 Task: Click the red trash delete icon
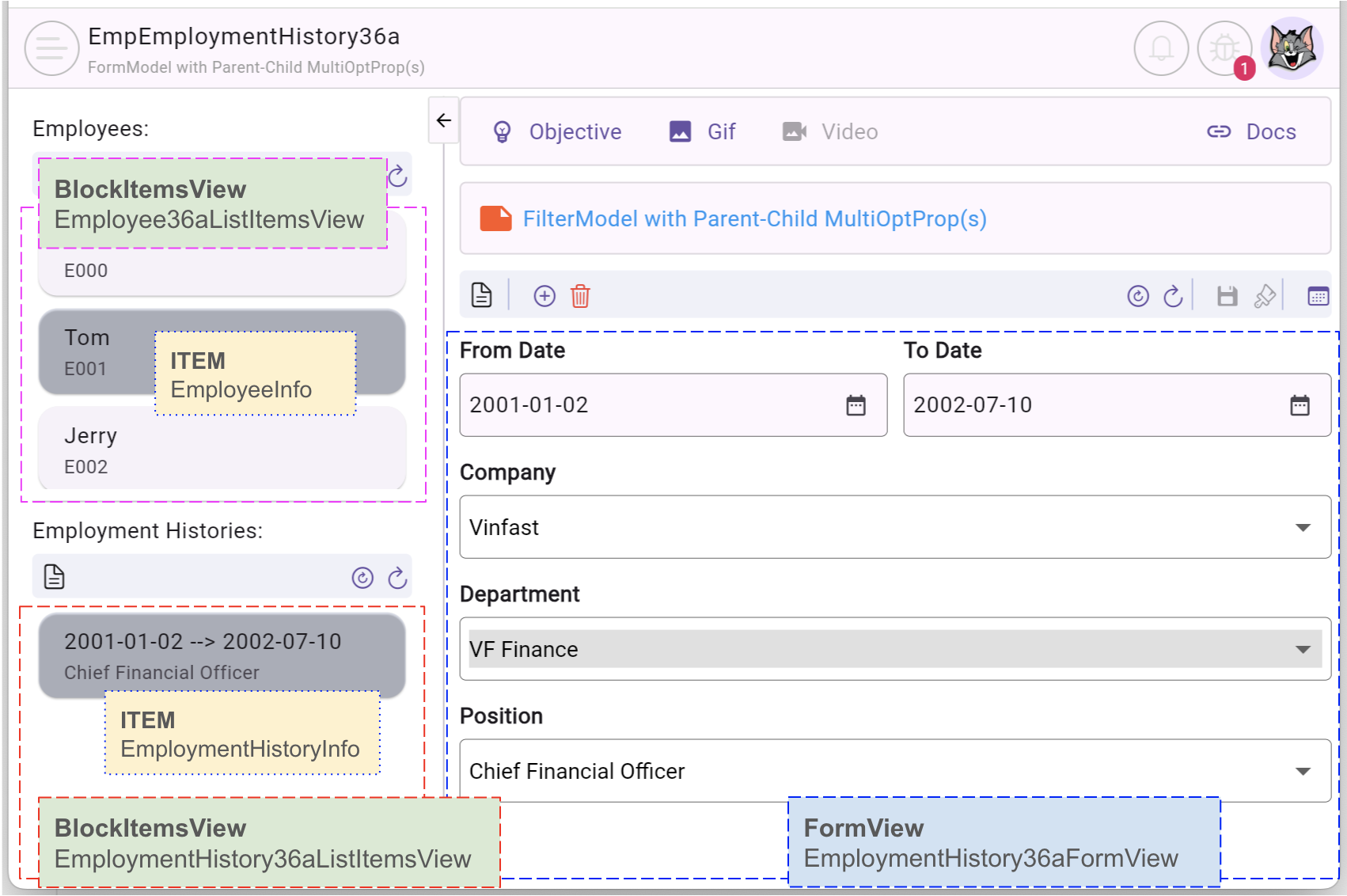(580, 296)
